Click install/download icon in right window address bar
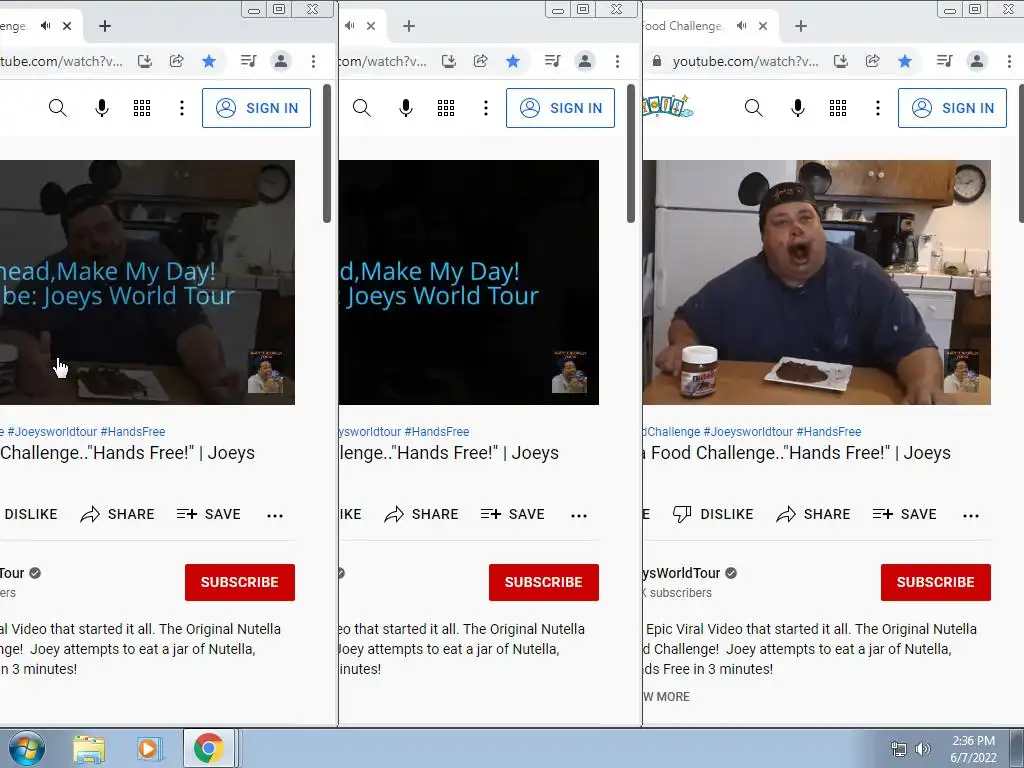 tap(841, 61)
